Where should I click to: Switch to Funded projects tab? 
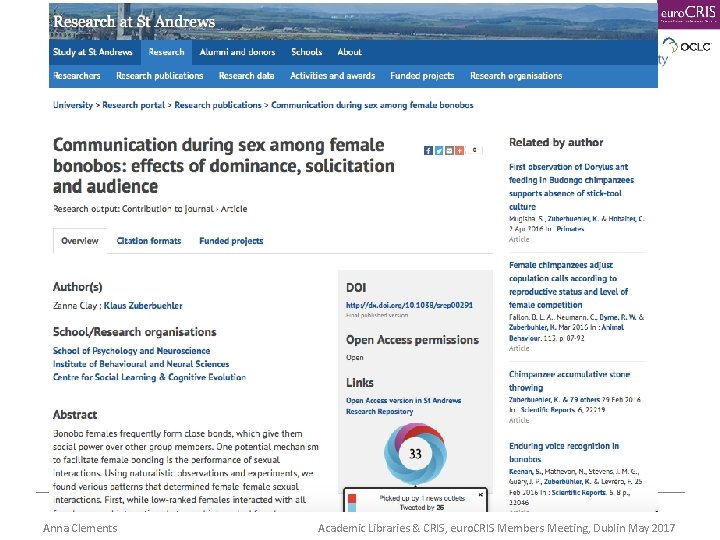[231, 241]
